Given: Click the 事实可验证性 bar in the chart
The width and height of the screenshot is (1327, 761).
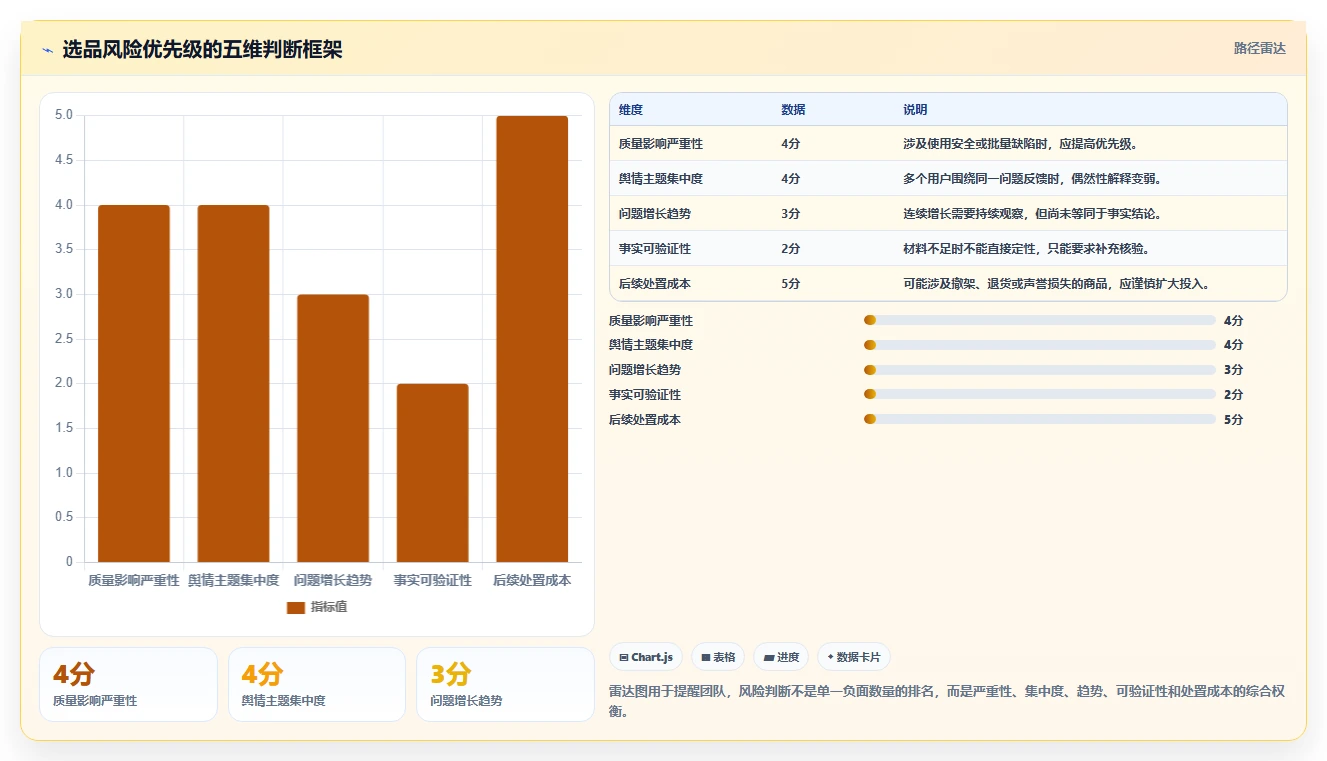Looking at the screenshot, I should (432, 473).
